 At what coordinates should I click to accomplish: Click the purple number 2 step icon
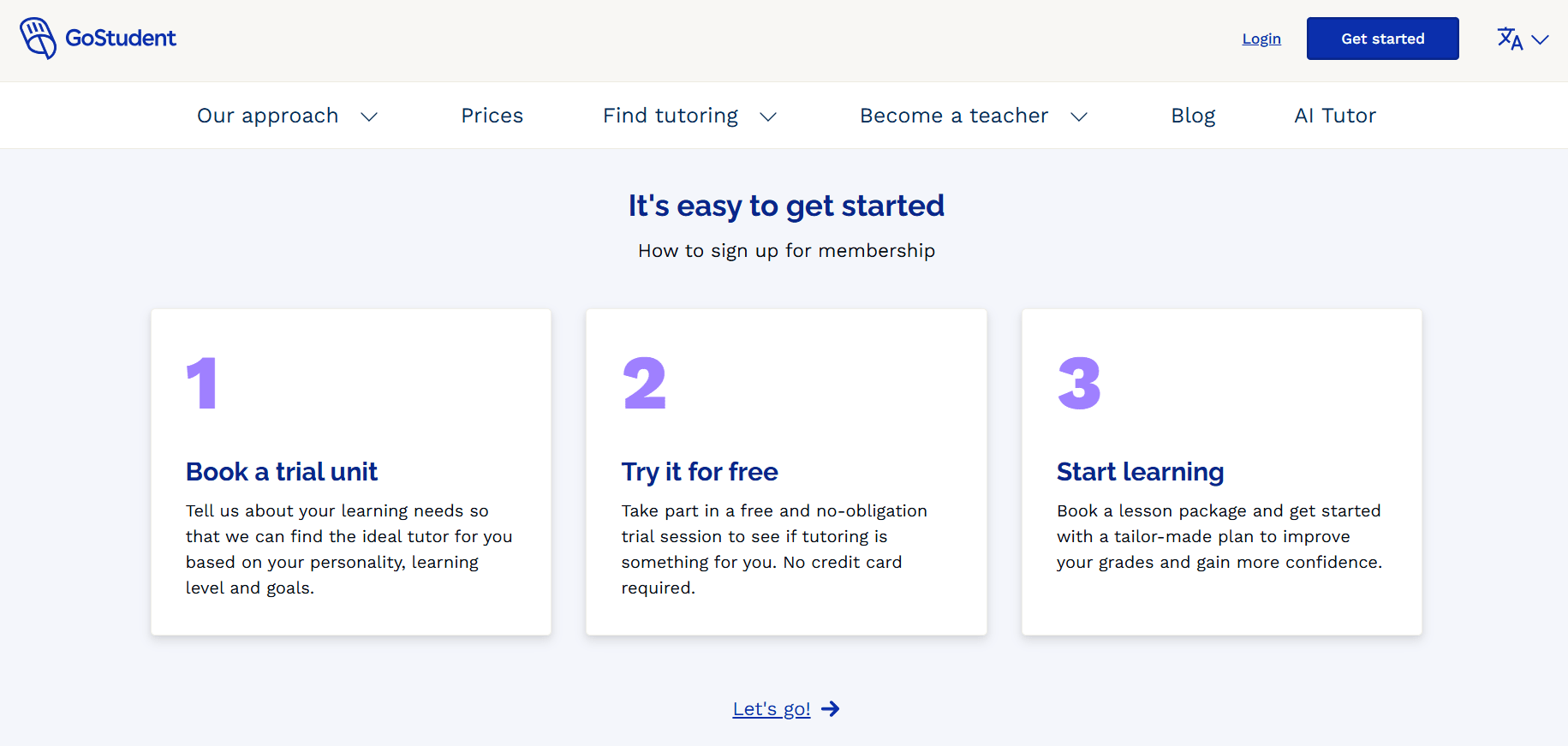[644, 383]
